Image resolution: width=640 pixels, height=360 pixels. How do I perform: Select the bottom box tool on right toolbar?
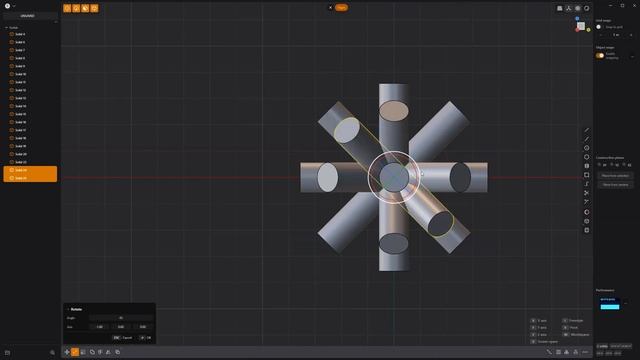pos(587,230)
